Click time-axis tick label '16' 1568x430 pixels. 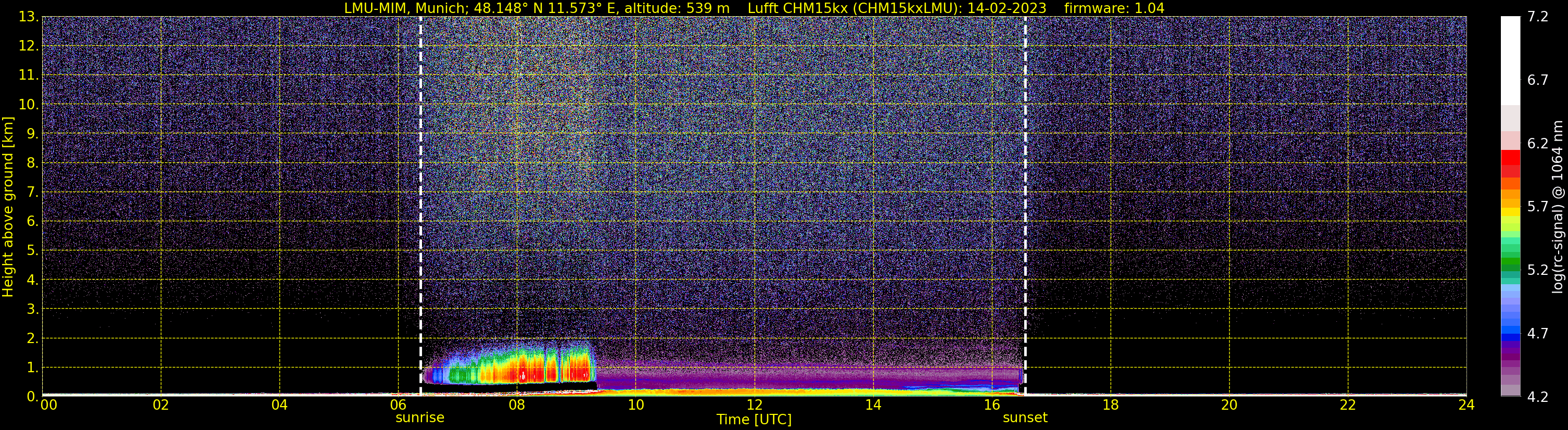(x=991, y=405)
